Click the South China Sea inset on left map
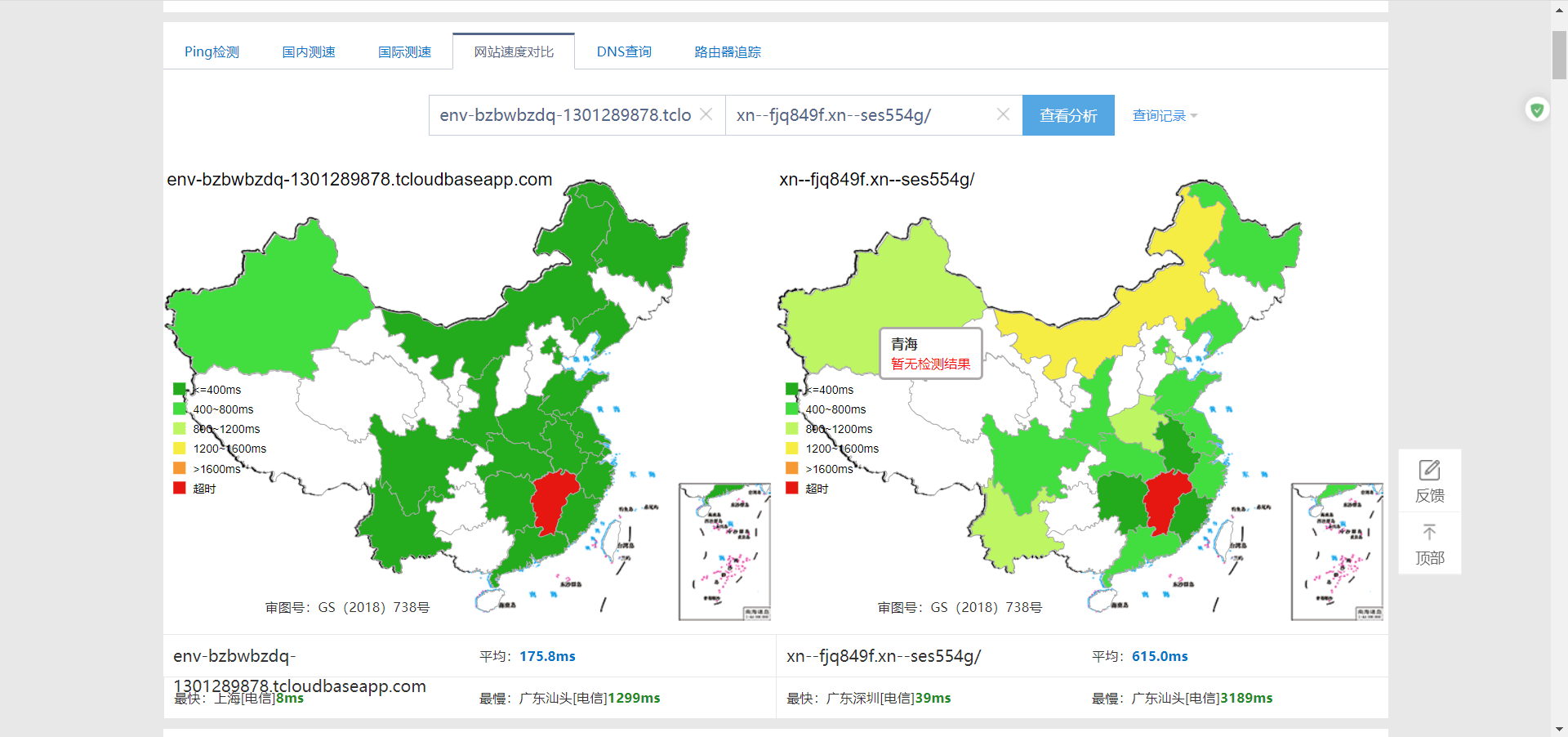This screenshot has width=1568, height=737. [724, 552]
